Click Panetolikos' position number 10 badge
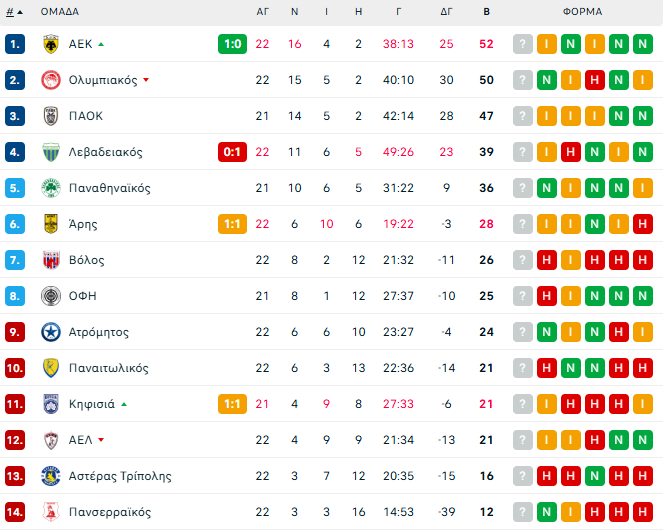668x532 pixels. pyautogui.click(x=15, y=368)
